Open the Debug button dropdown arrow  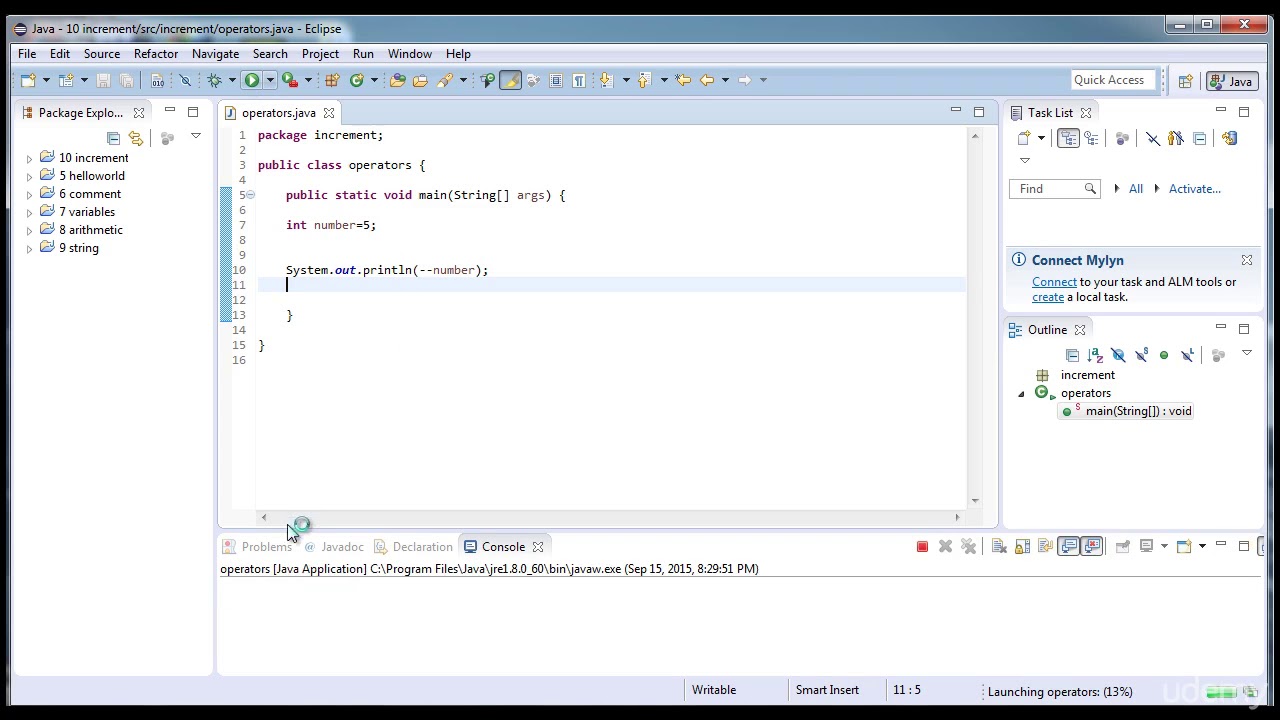[x=232, y=80]
